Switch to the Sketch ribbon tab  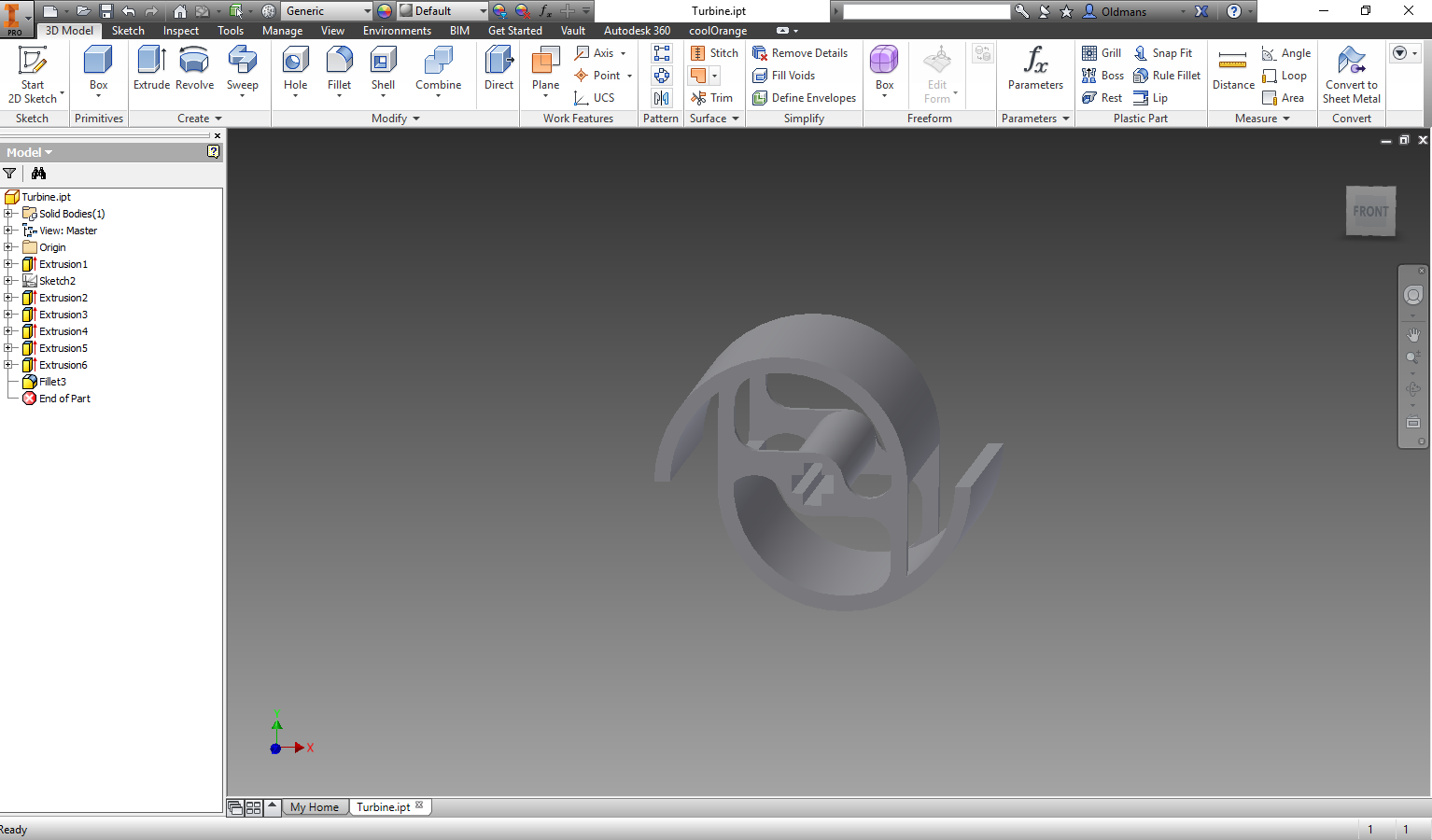coord(128,31)
